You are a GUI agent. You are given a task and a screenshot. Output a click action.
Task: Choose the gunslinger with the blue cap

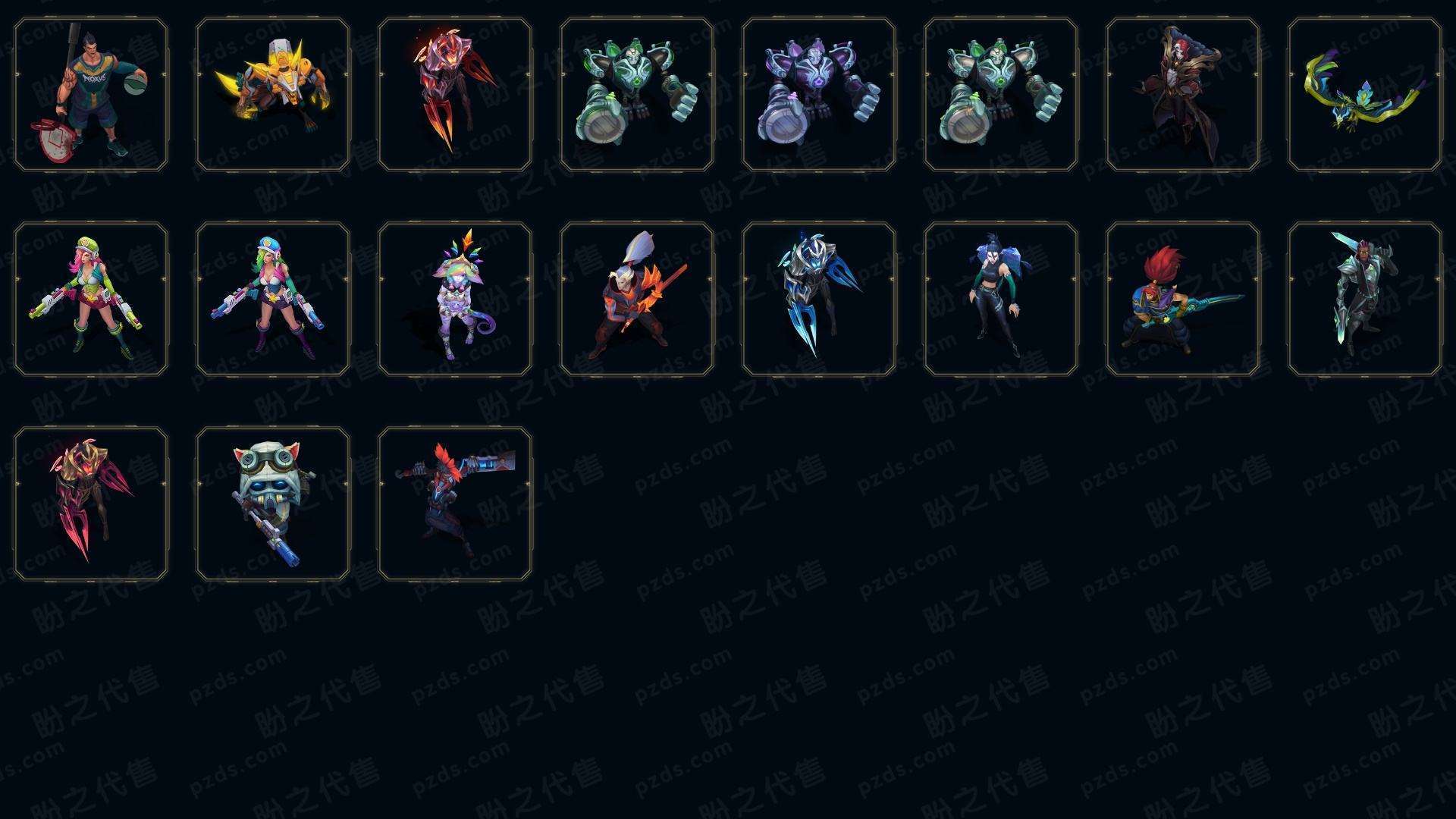[x=273, y=299]
